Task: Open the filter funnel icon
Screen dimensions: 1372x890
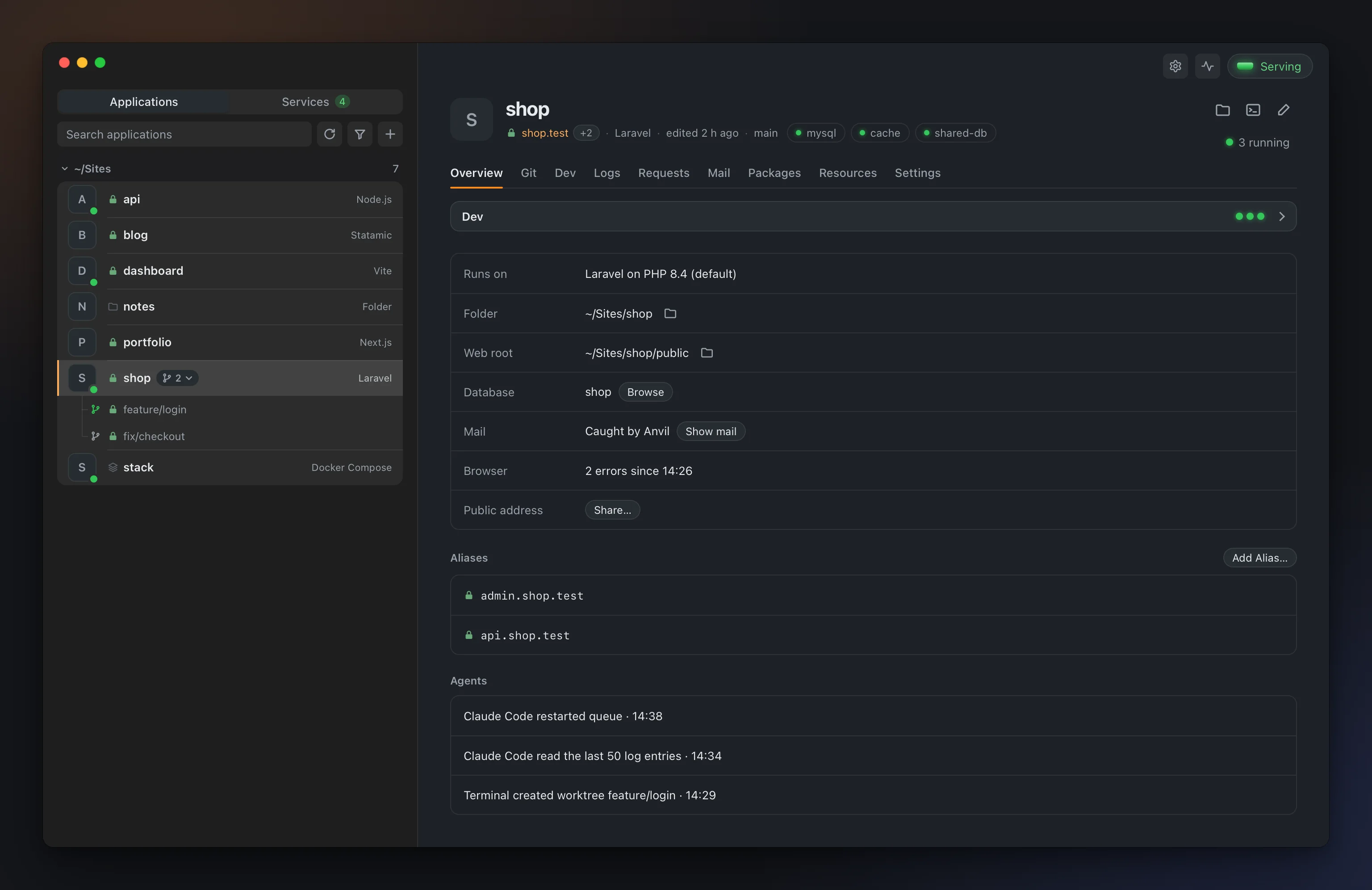Action: (x=360, y=134)
